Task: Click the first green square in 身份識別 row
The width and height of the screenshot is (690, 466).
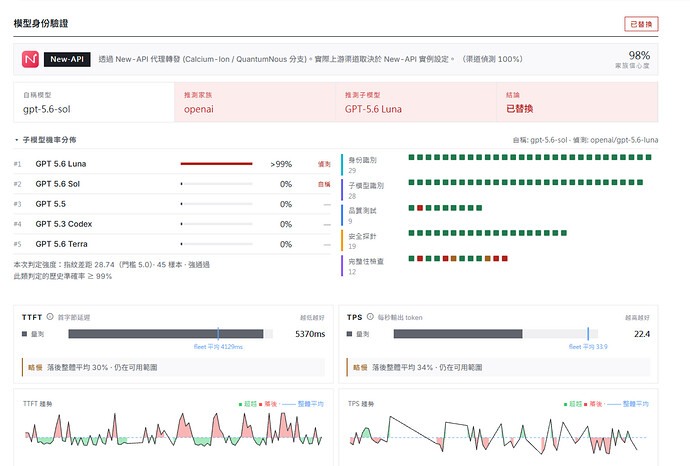Action: tap(411, 157)
